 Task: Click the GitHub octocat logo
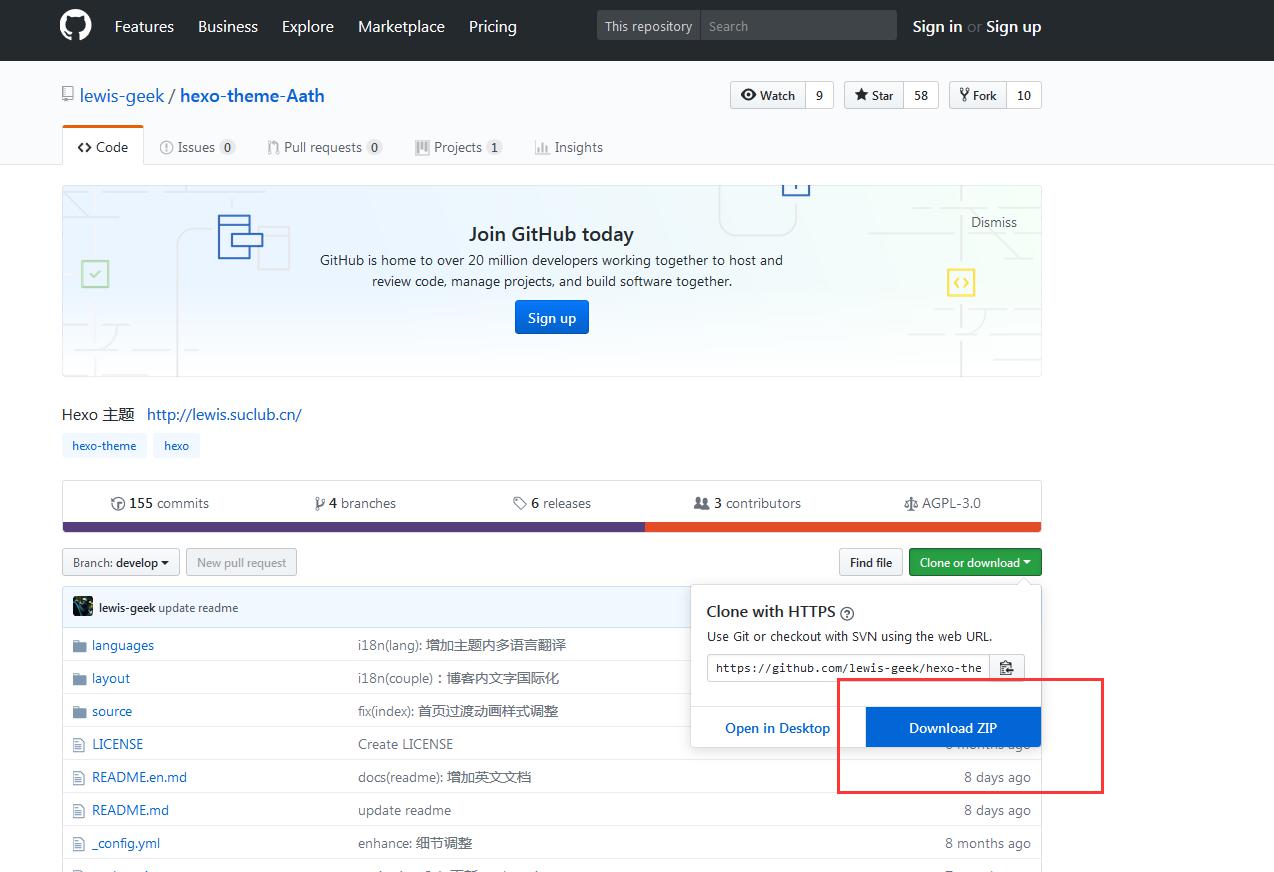[76, 26]
